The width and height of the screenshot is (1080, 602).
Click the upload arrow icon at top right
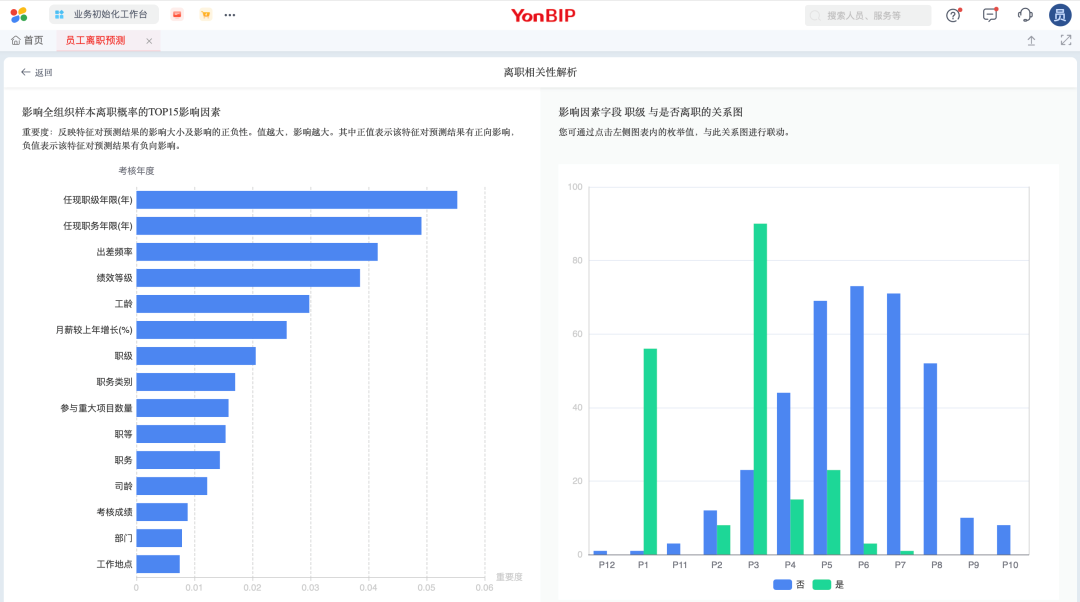pyautogui.click(x=1031, y=41)
